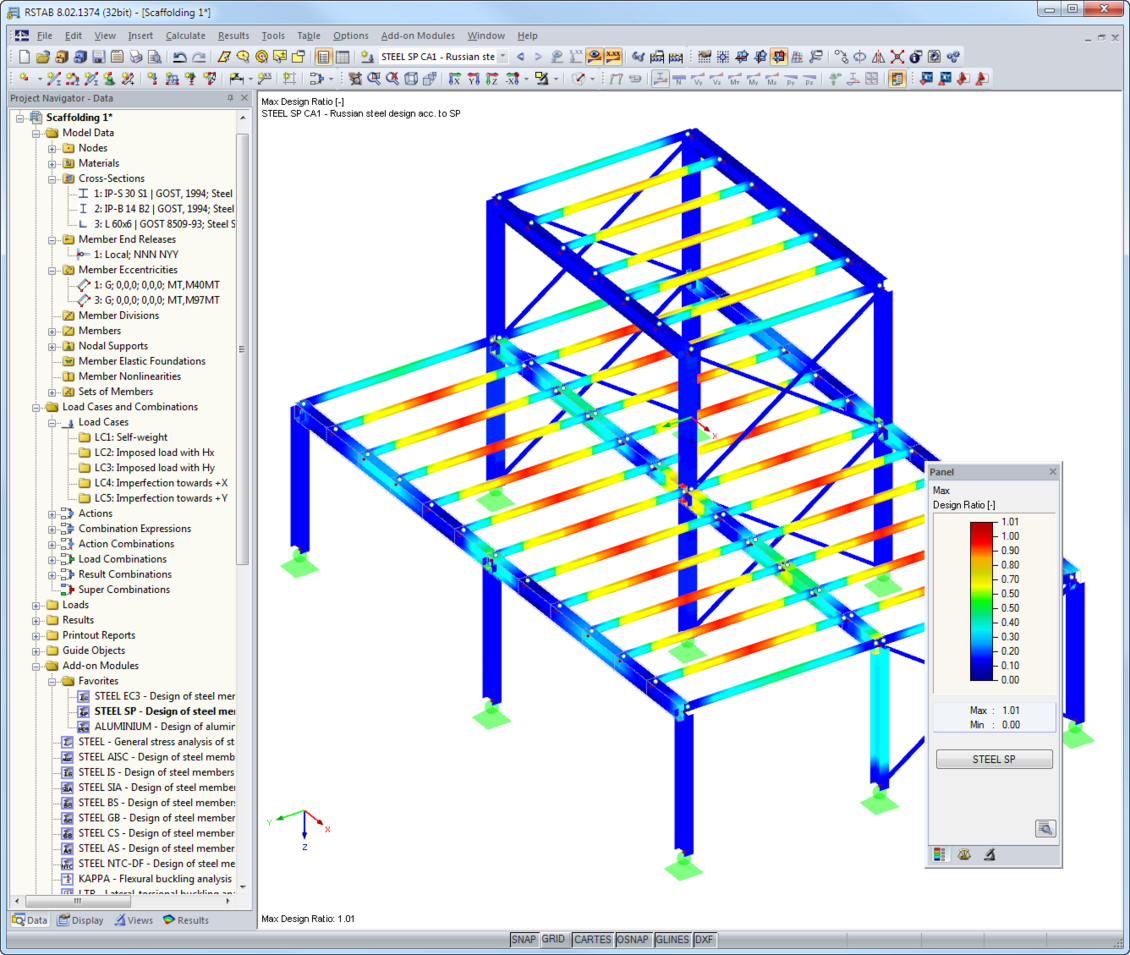Collapse the Load Cases tree node
The width and height of the screenshot is (1130, 955).
click(52, 422)
